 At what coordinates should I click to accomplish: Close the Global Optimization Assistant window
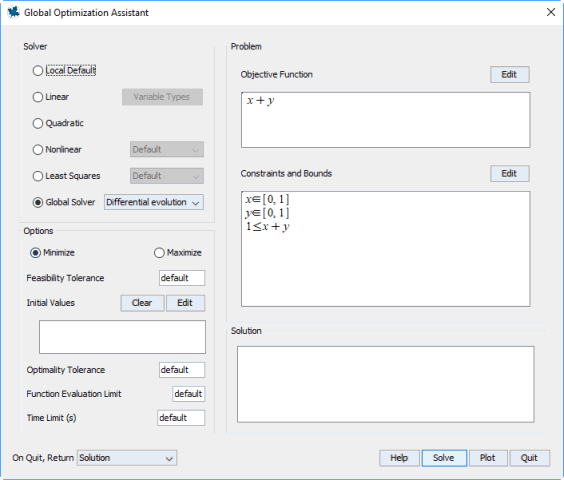551,12
